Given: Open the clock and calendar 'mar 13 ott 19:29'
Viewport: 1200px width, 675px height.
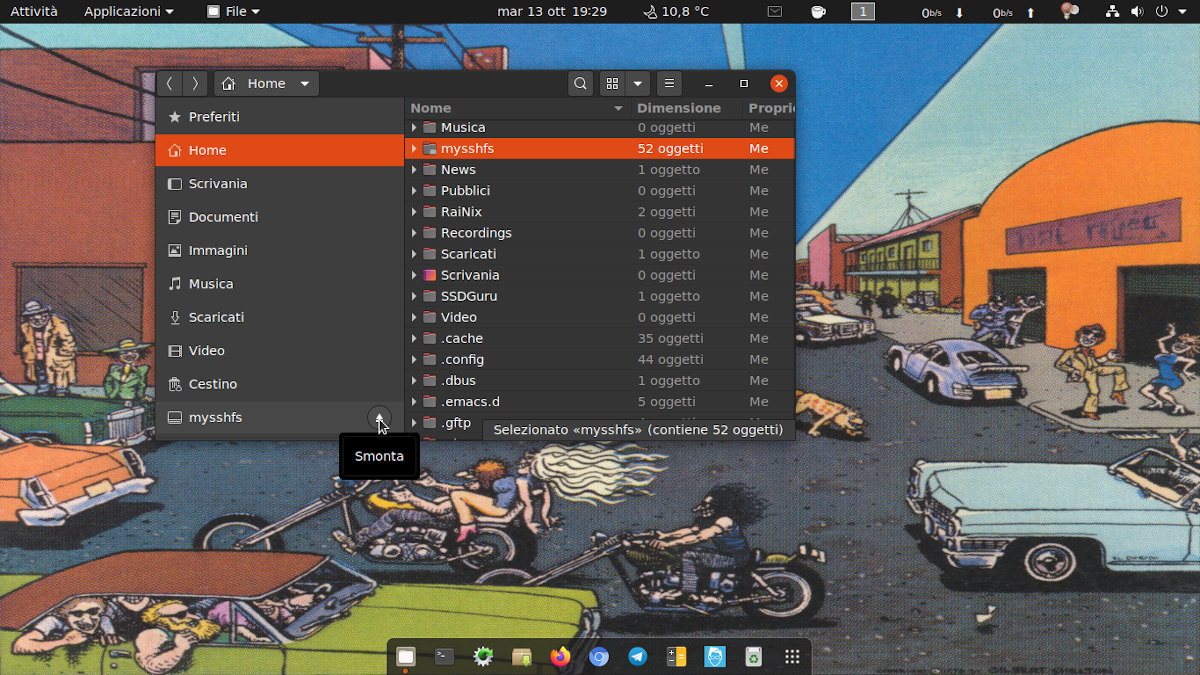Looking at the screenshot, I should (x=552, y=11).
